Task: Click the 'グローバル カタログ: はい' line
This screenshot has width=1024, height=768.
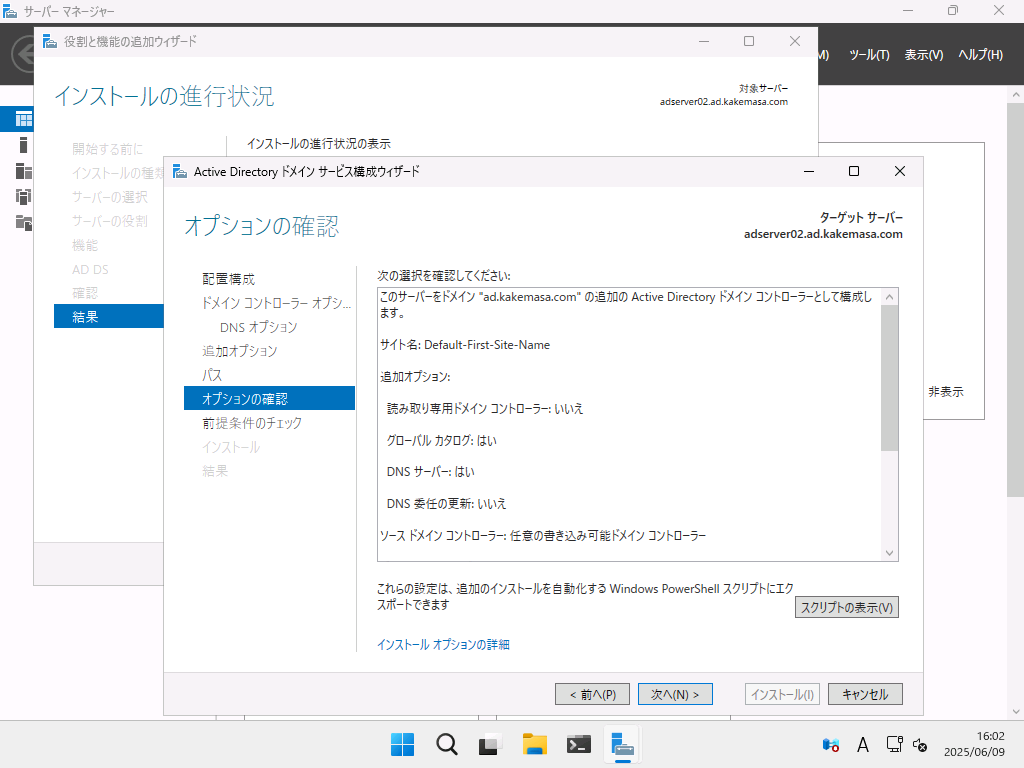Action: [441, 441]
